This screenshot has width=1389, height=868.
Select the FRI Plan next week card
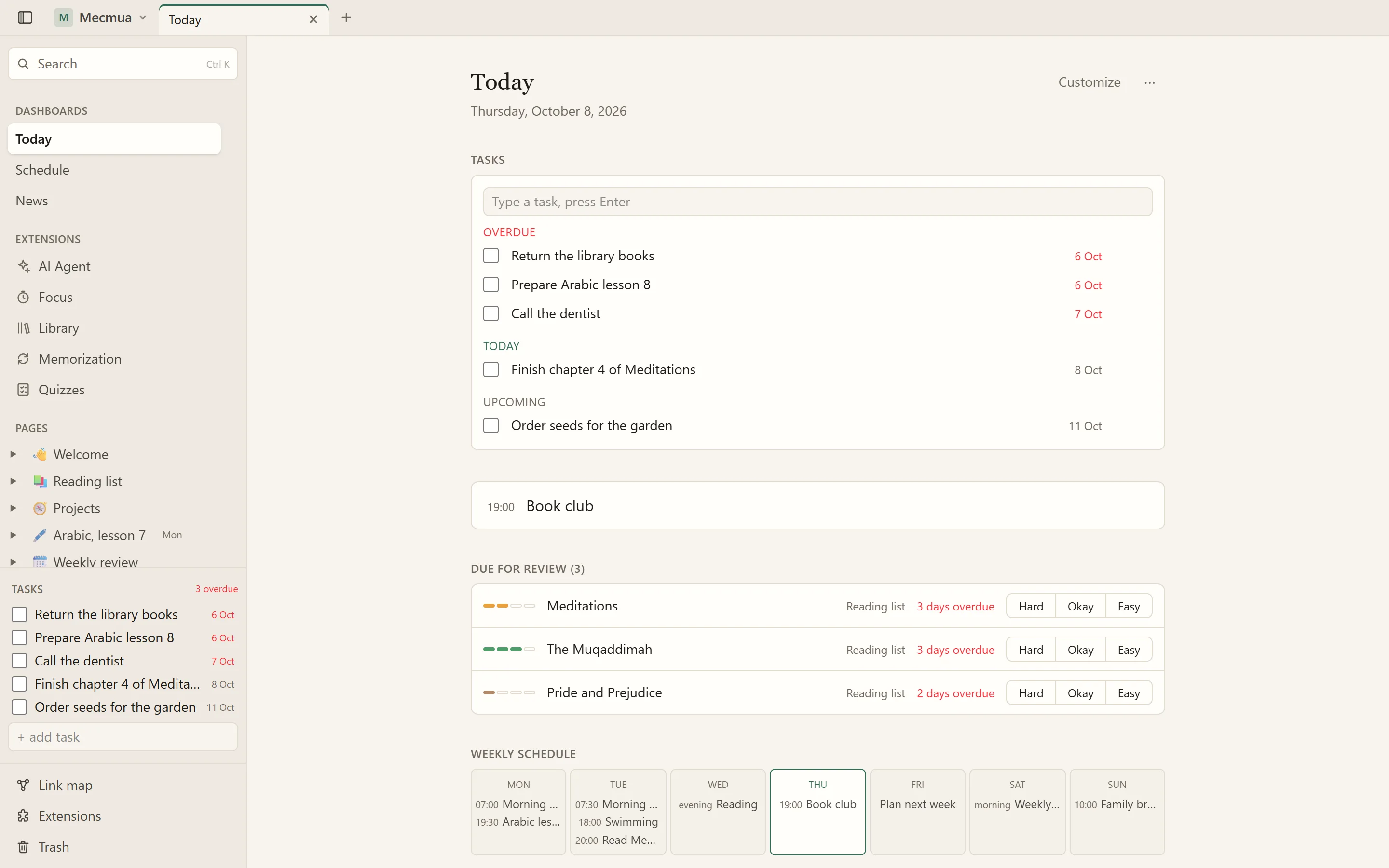(917, 812)
